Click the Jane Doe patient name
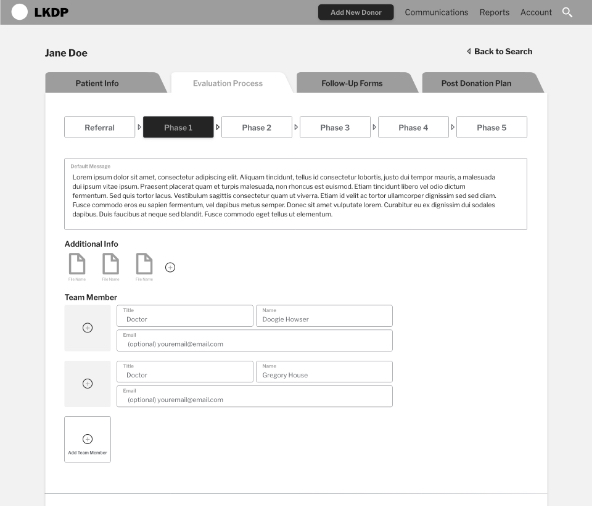The height and width of the screenshot is (506, 592). pos(66,53)
